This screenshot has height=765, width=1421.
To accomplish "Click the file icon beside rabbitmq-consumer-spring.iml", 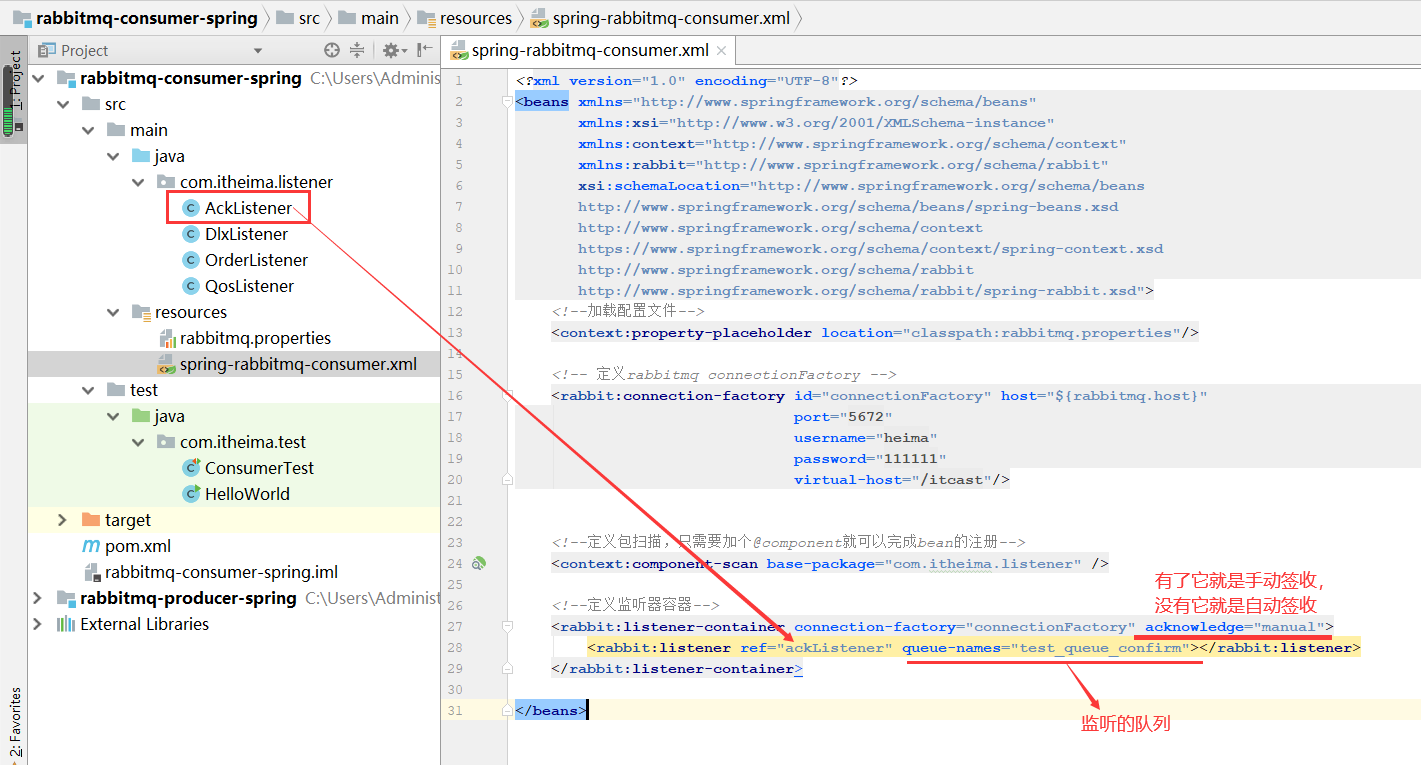I will pyautogui.click(x=91, y=572).
